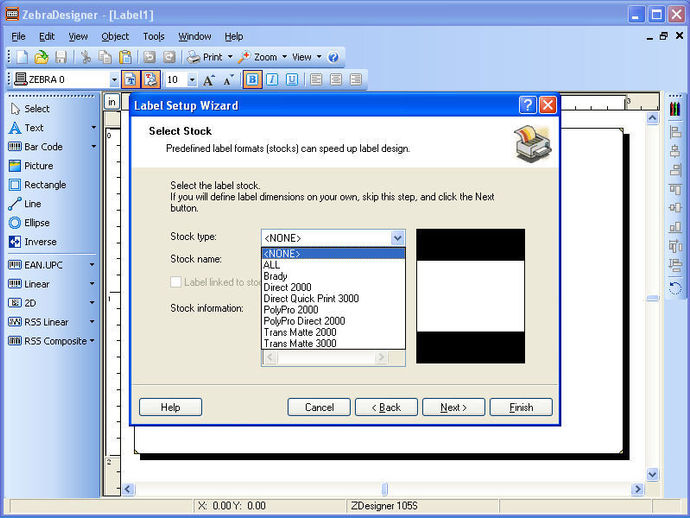Click the rotate icon in right toolbar
This screenshot has width=690, height=518.
(675, 288)
